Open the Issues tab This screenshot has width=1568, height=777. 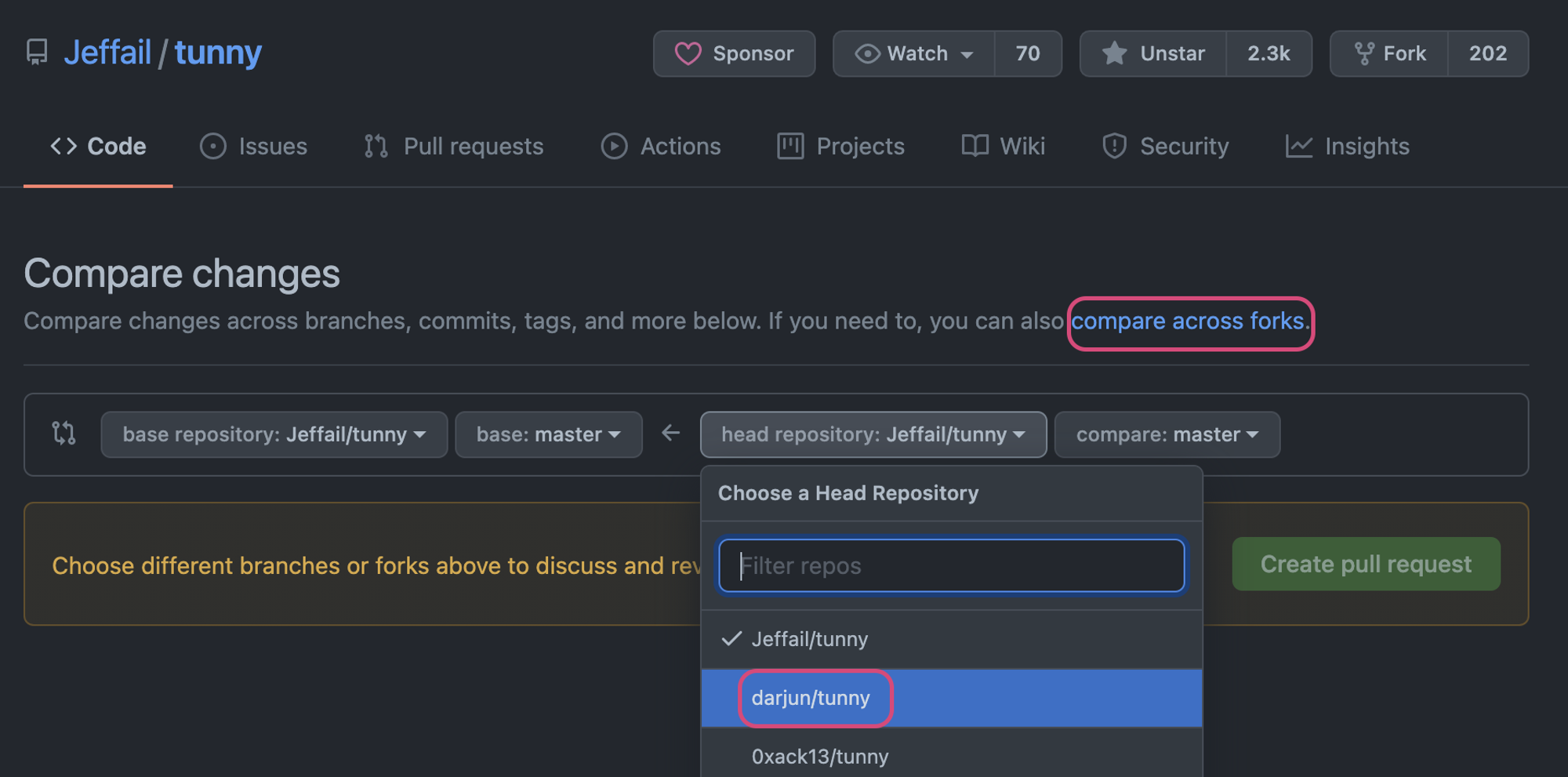coord(254,147)
